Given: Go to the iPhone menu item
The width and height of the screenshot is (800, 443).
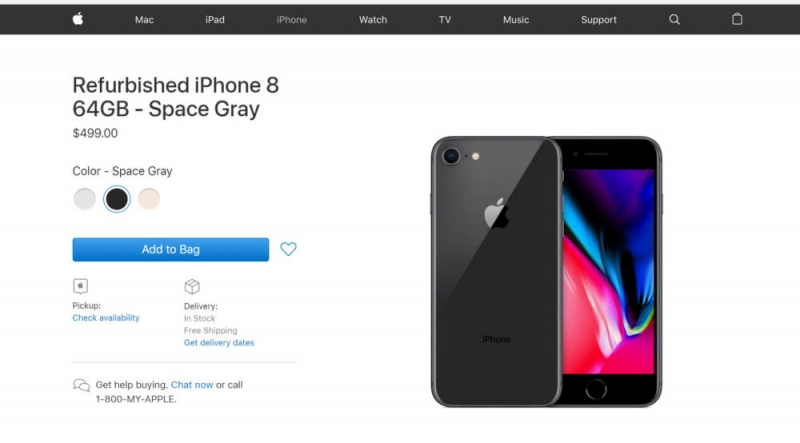Looking at the screenshot, I should (x=291, y=20).
